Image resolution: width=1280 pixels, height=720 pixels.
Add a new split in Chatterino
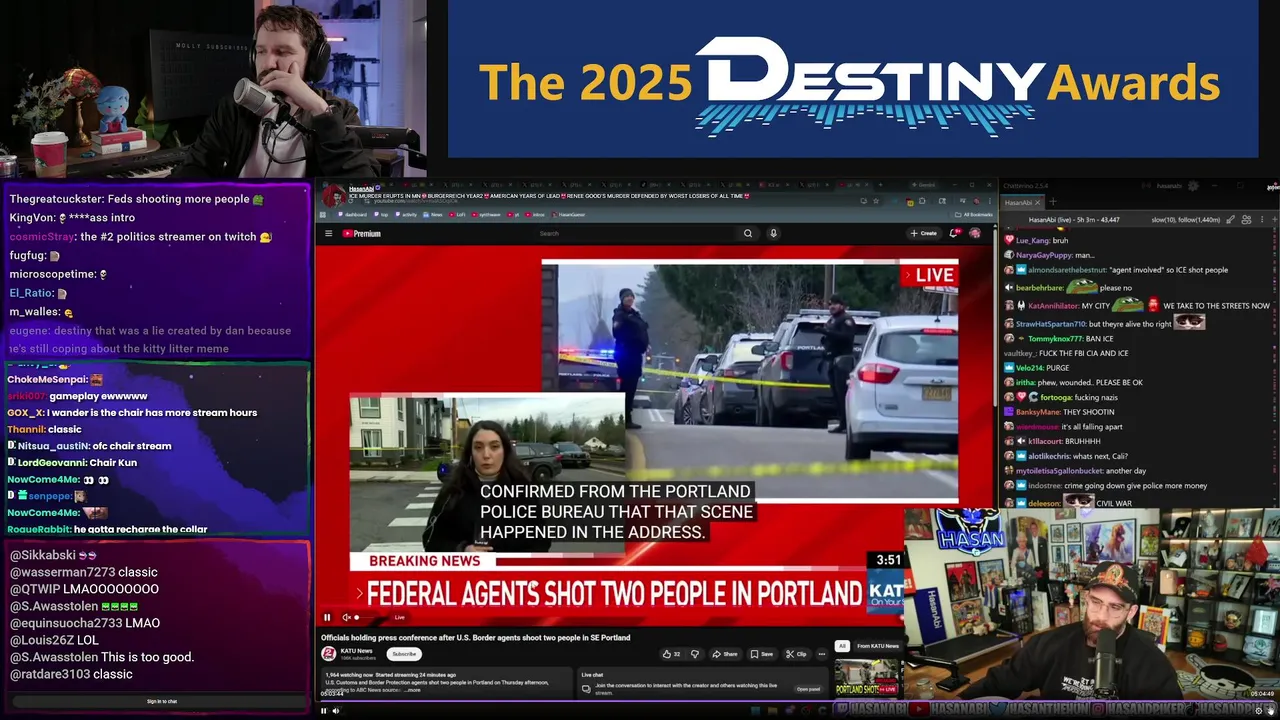click(1273, 219)
